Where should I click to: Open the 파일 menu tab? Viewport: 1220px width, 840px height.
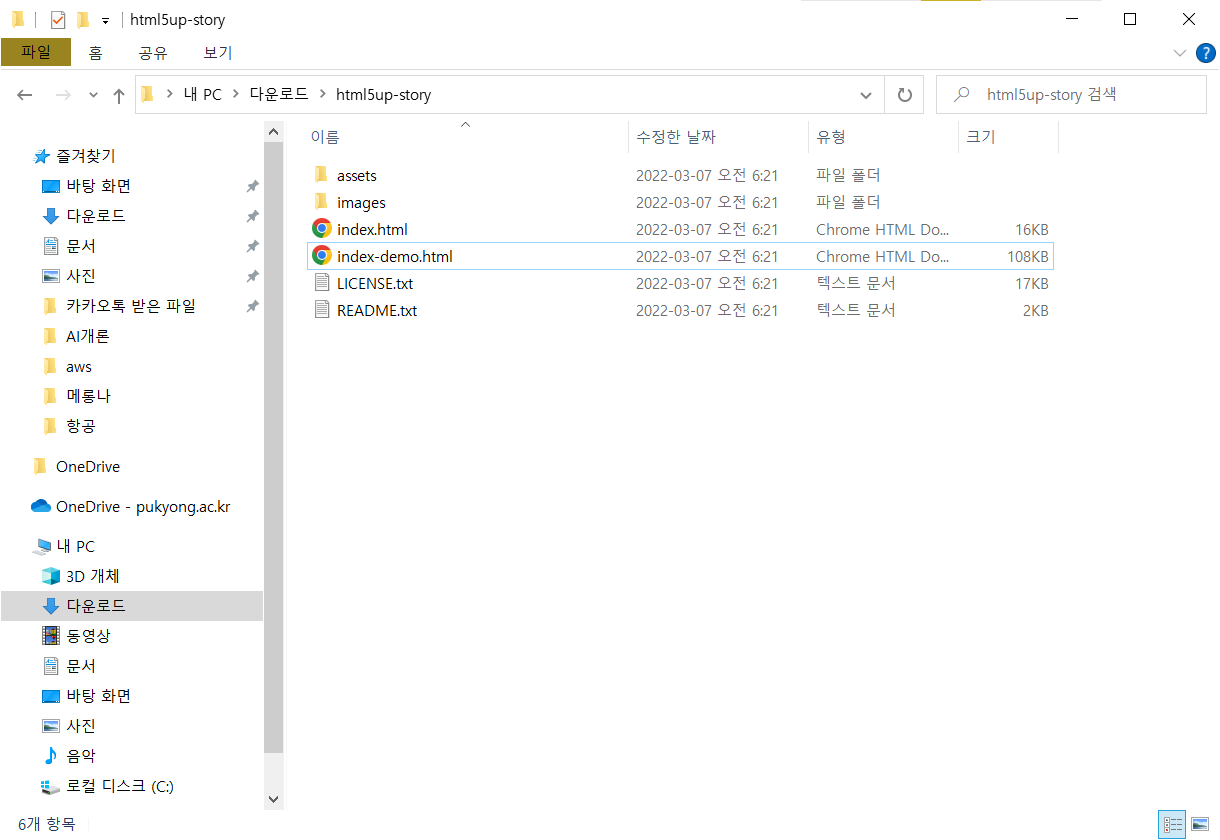(x=36, y=52)
